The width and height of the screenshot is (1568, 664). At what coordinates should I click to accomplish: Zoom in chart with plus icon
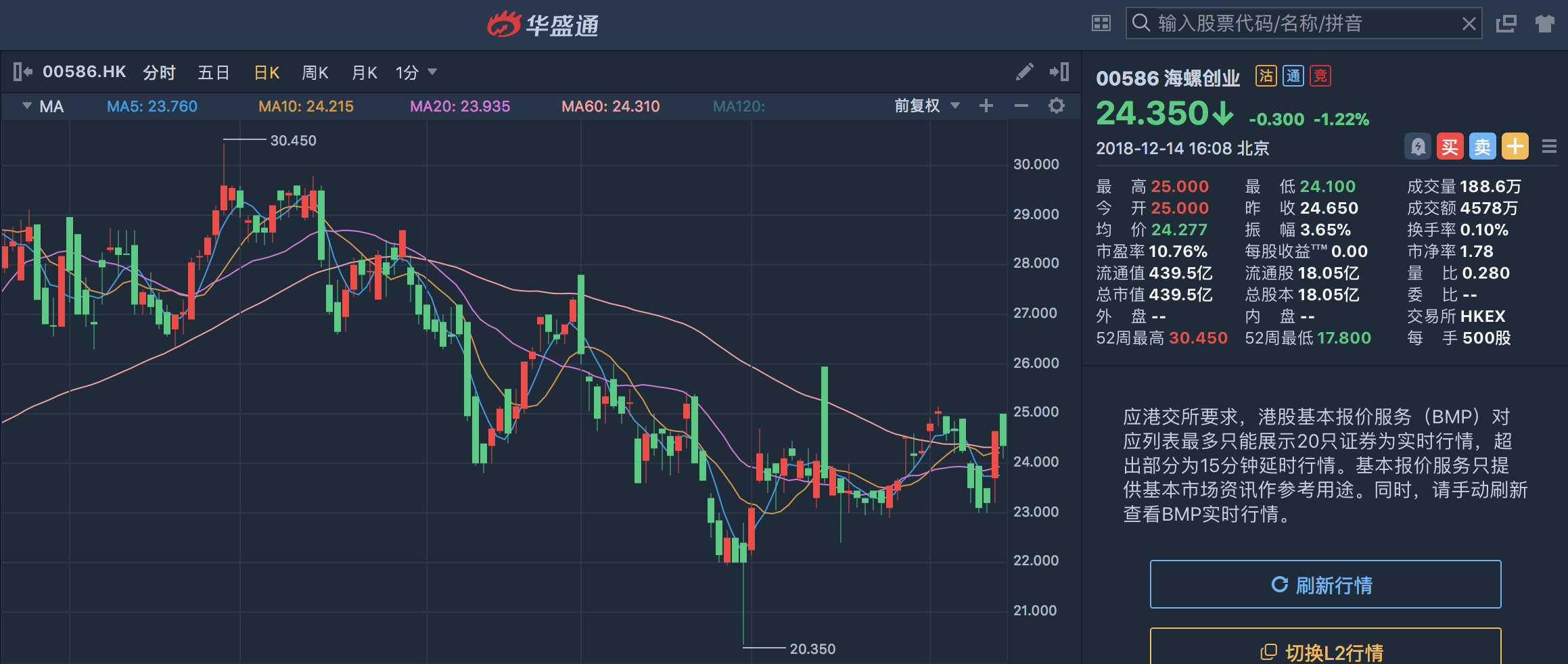point(986,105)
